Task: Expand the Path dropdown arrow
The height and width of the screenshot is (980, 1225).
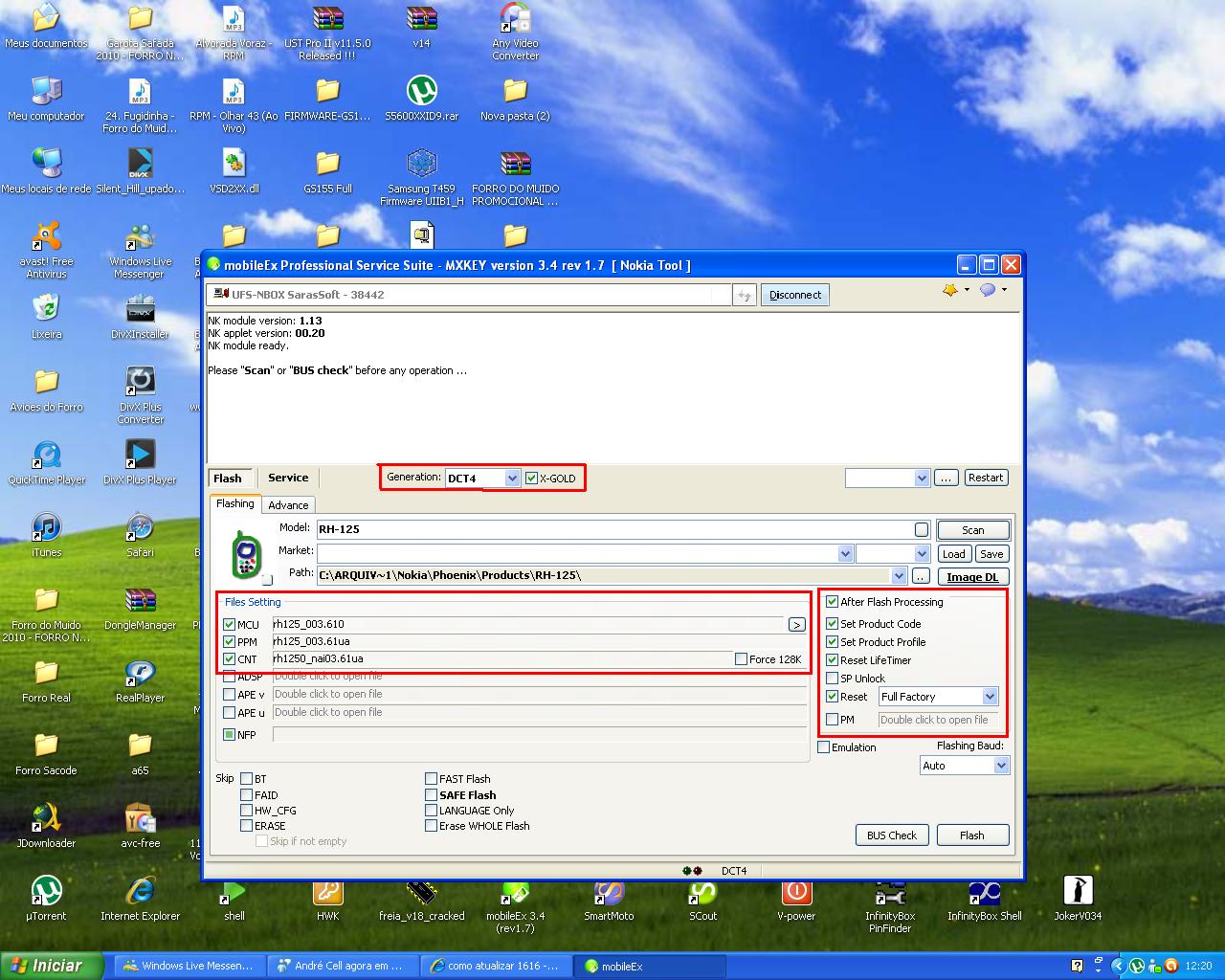Action: point(899,575)
